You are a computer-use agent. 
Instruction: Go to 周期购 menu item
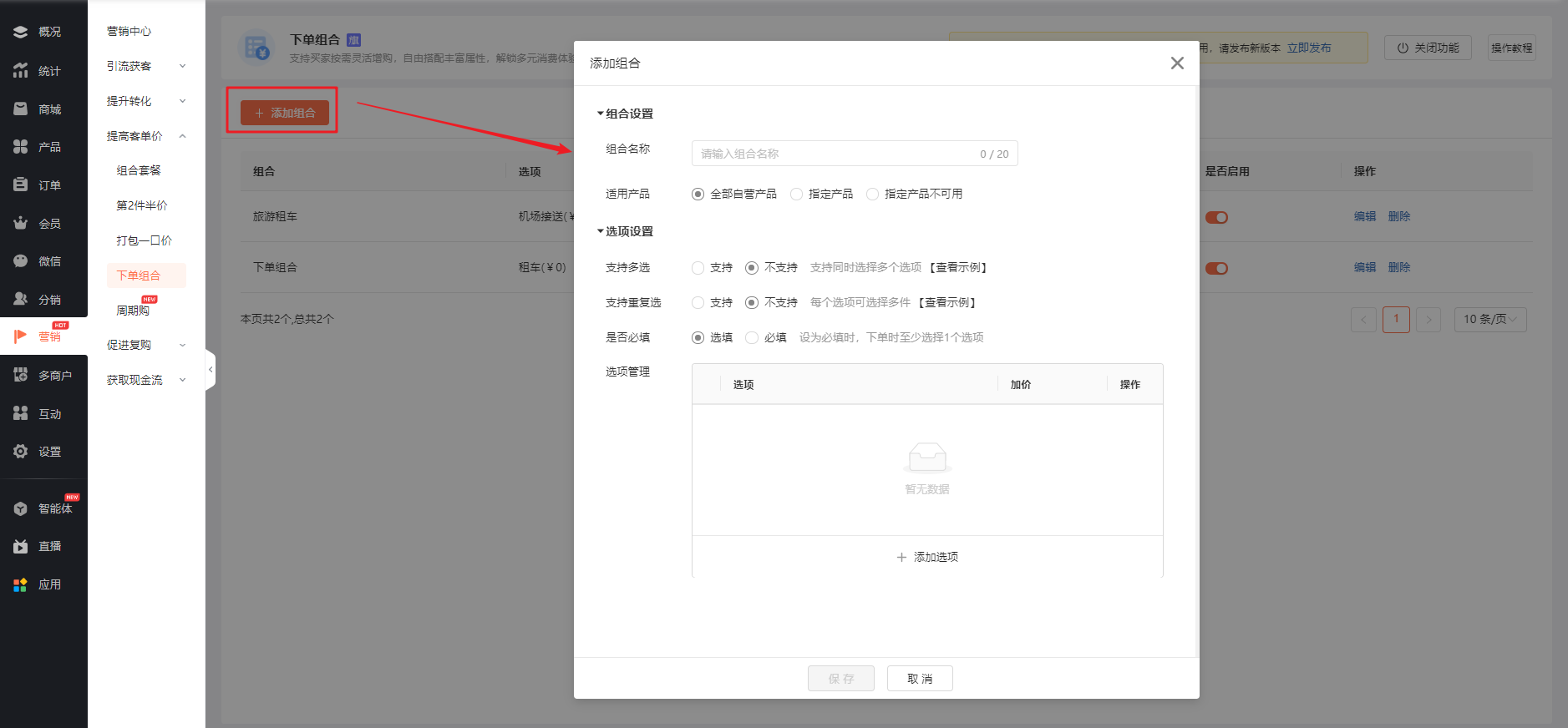pos(133,311)
